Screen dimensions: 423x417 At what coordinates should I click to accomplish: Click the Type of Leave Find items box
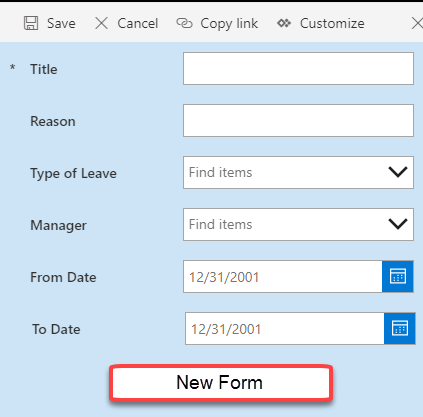click(298, 172)
